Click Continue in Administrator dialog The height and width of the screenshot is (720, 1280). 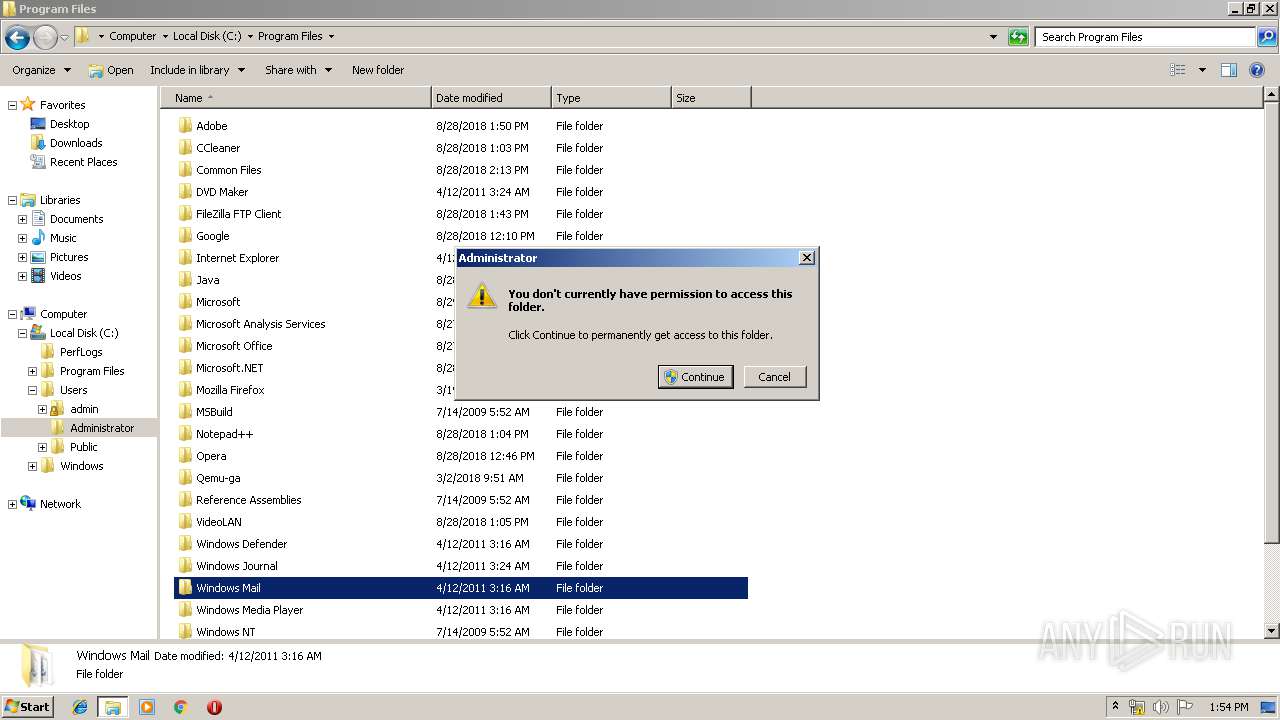(695, 377)
